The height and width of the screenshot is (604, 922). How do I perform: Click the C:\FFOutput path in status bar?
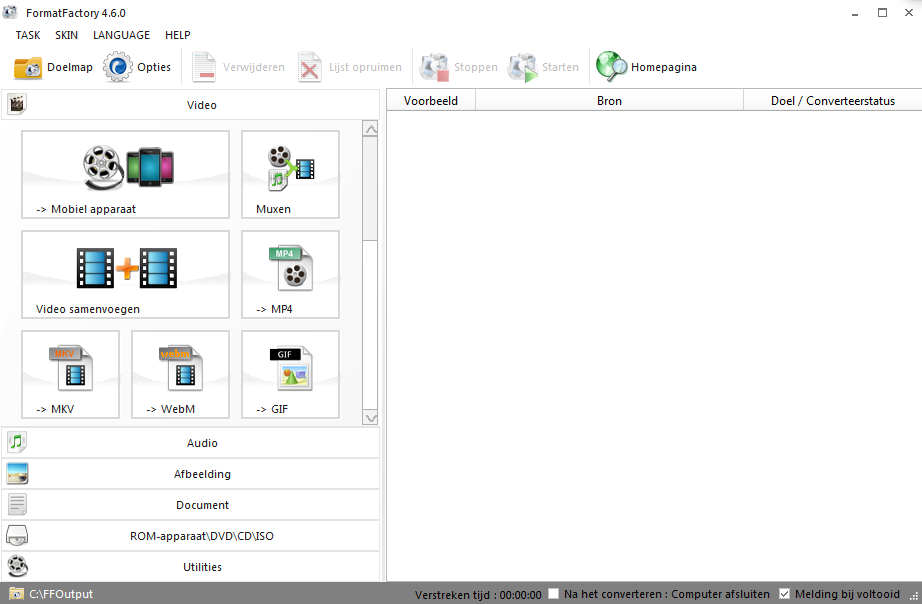pyautogui.click(x=60, y=594)
